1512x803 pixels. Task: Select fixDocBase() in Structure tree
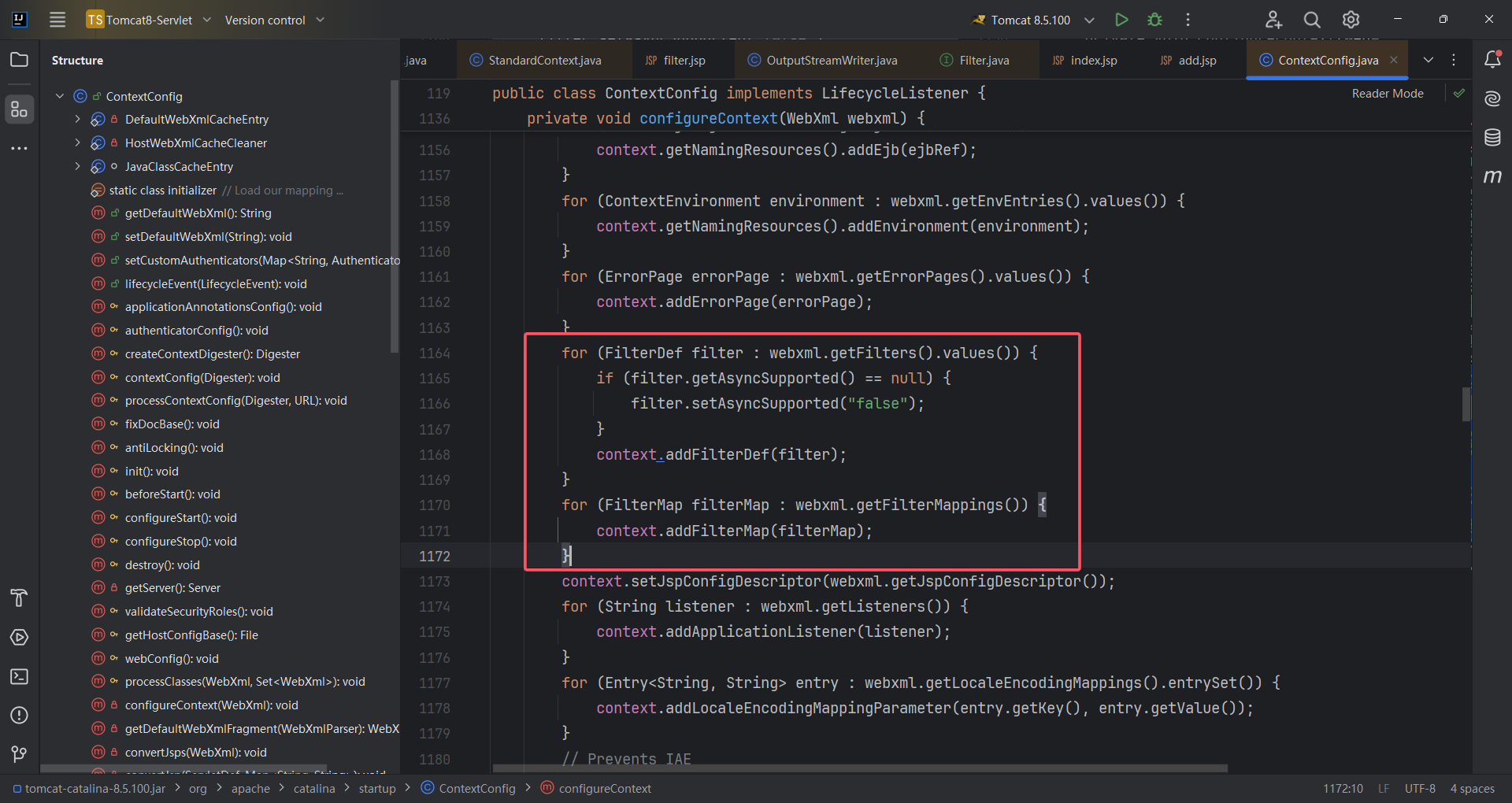click(172, 424)
